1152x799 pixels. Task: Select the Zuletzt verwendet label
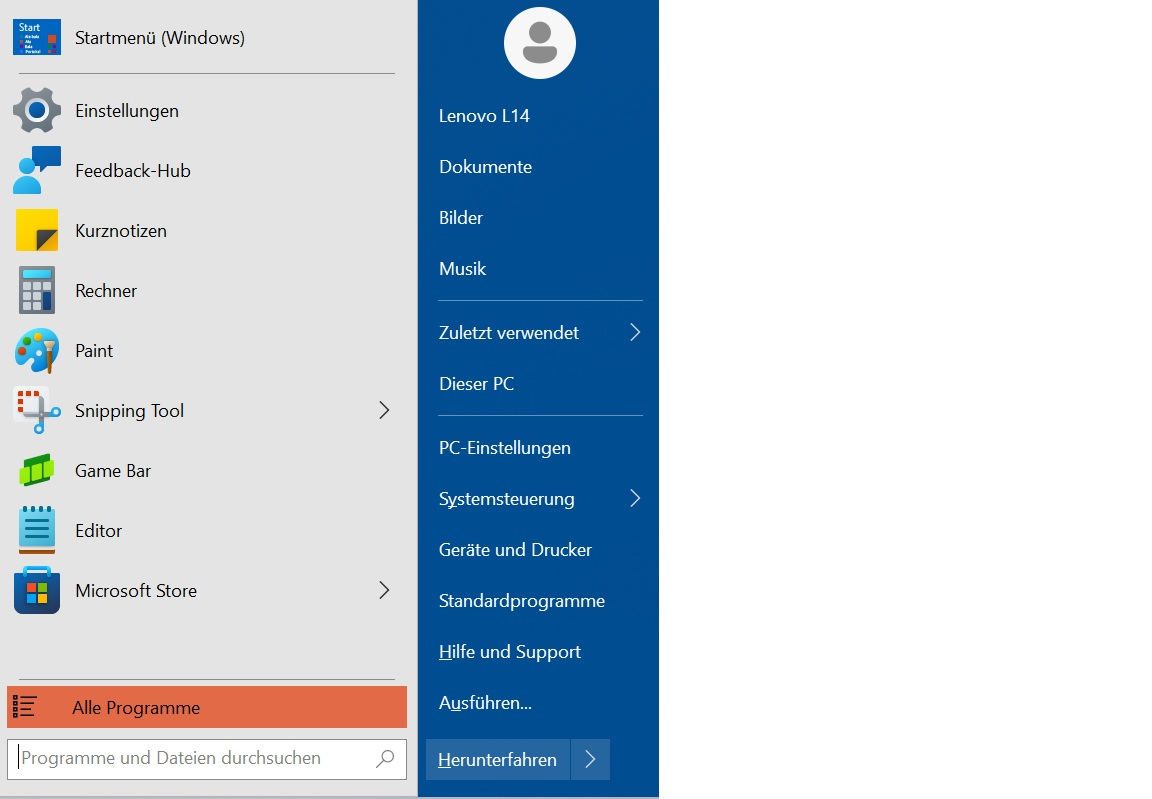(508, 333)
